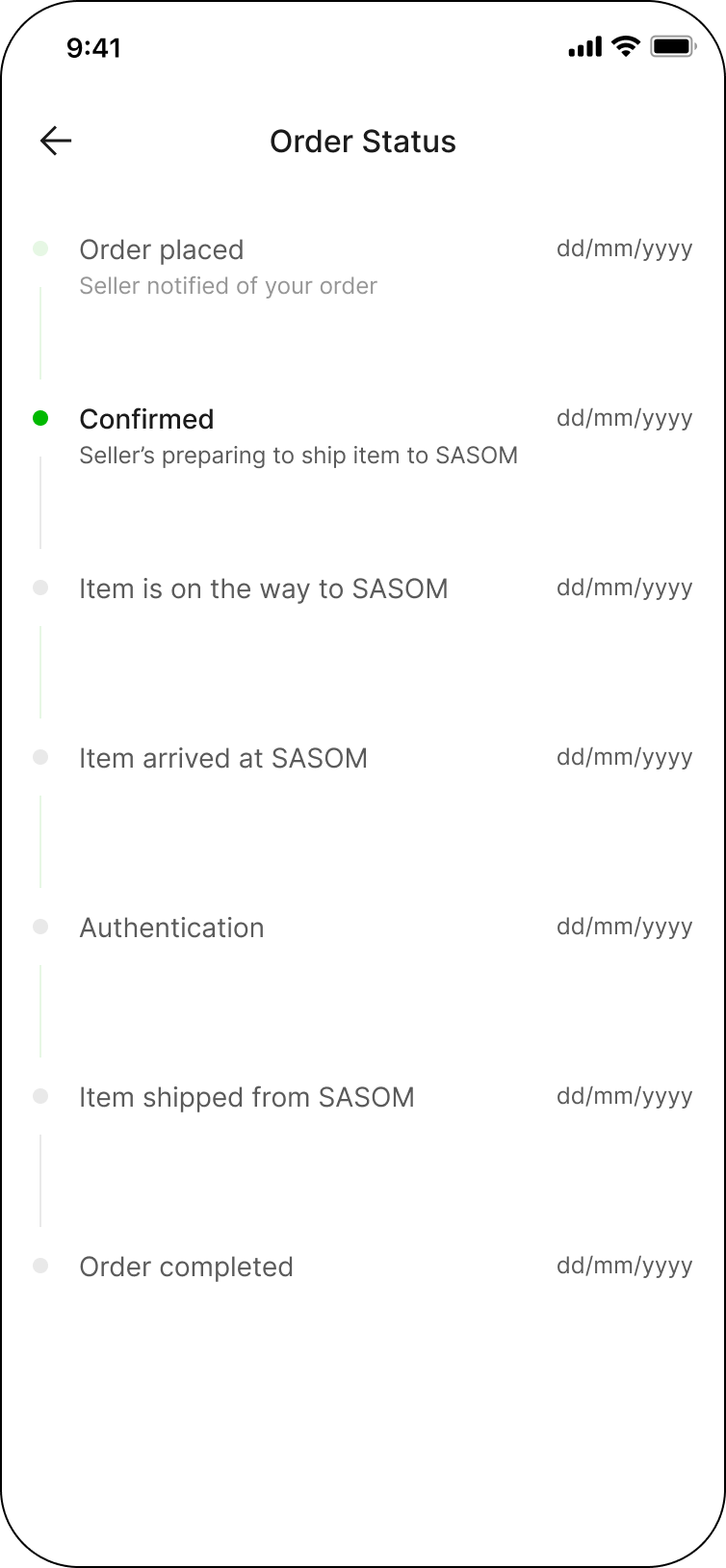The width and height of the screenshot is (726, 1568).
Task: Tap the back arrow icon
Action: pos(56,142)
